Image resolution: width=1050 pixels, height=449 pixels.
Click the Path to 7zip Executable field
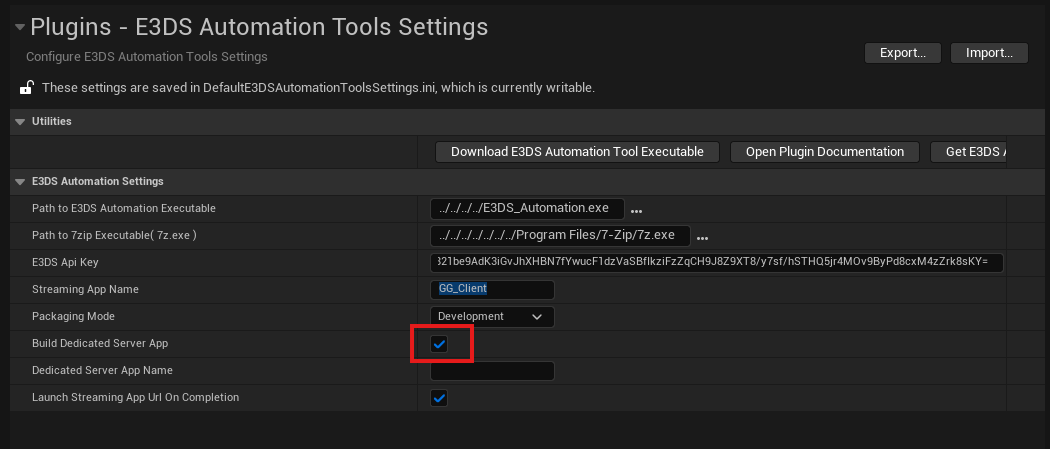click(560, 236)
